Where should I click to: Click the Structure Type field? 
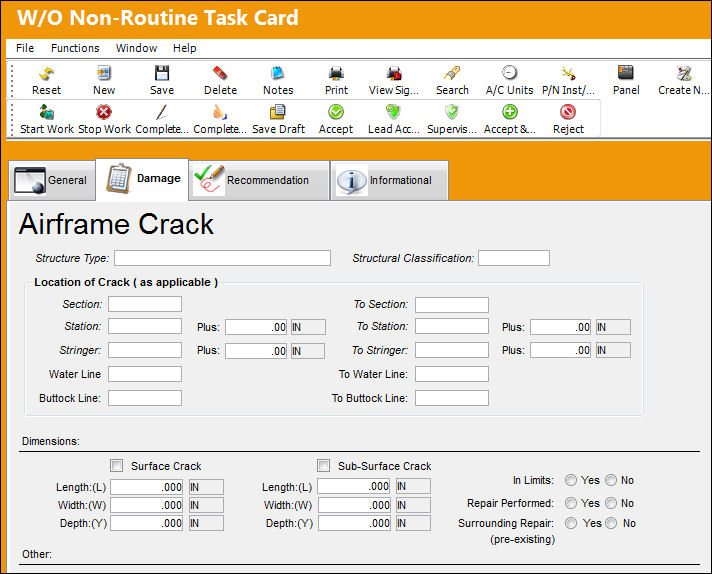(222, 258)
